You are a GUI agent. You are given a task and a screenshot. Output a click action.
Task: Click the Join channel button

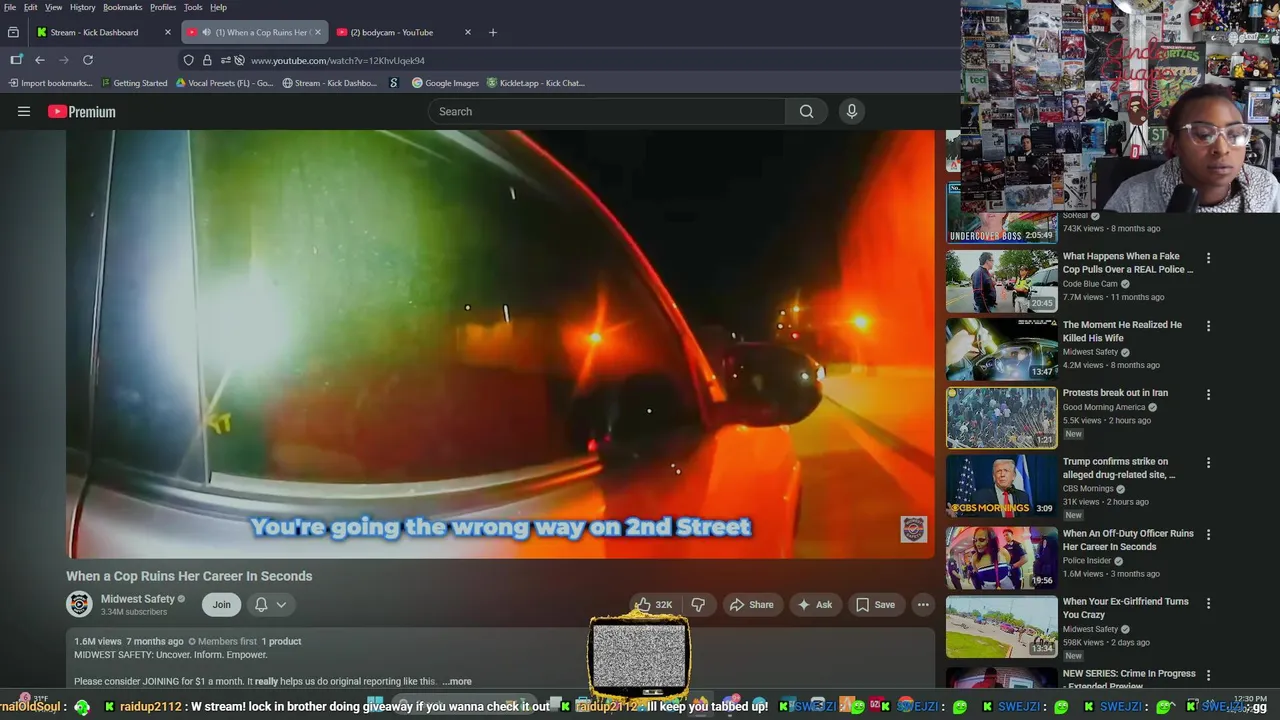pos(221,604)
